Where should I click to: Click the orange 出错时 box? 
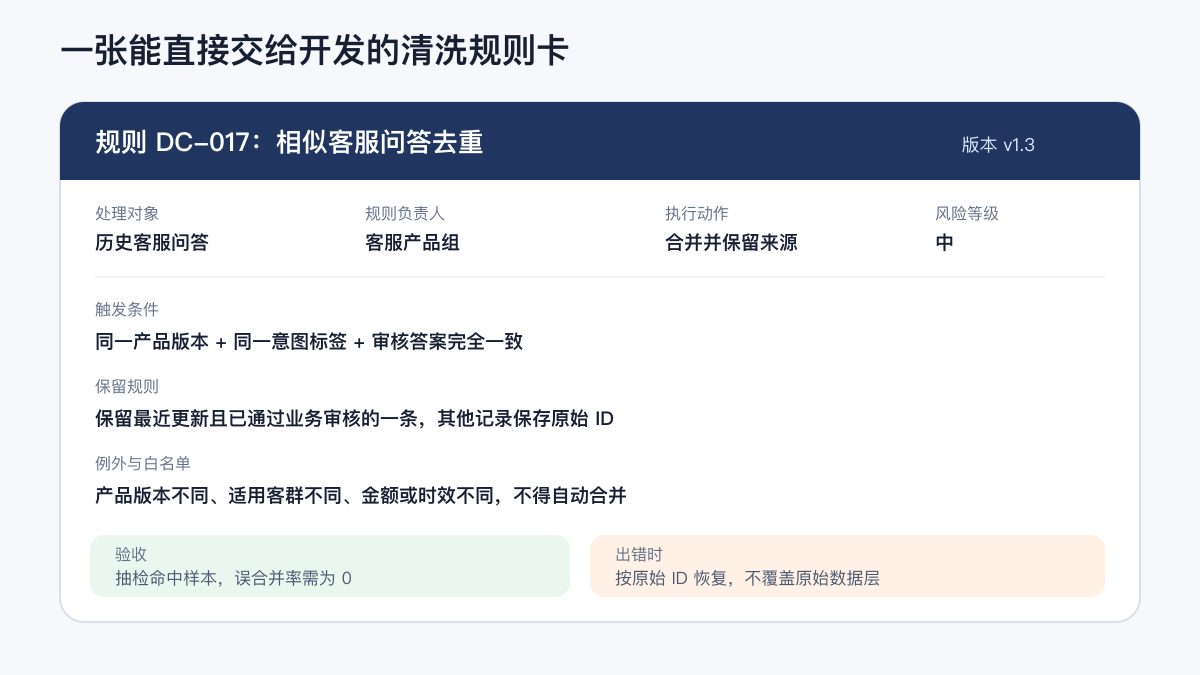click(x=847, y=566)
